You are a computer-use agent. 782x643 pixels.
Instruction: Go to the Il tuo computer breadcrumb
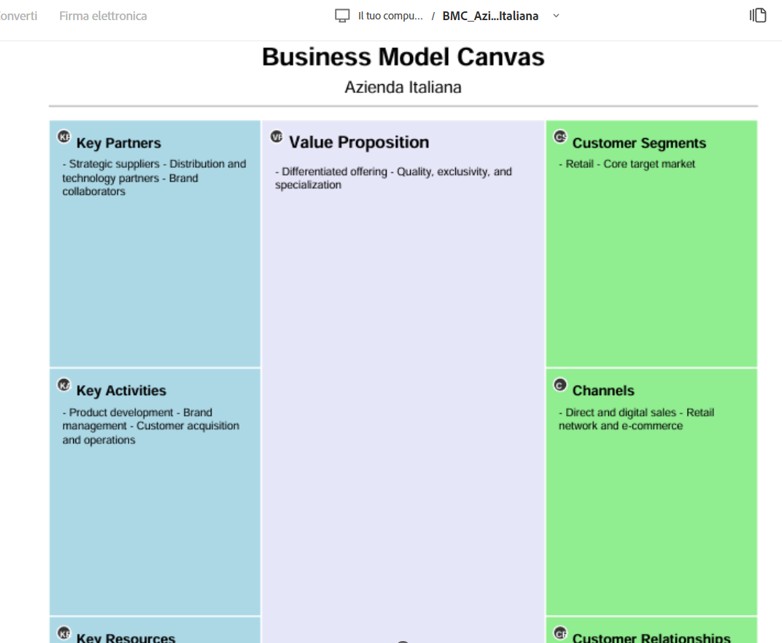(x=390, y=16)
